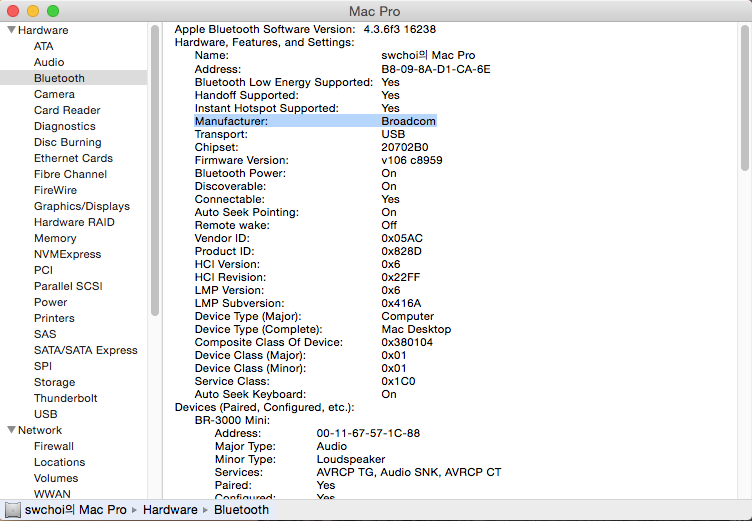This screenshot has width=752, height=521.
Task: Select WWAN under Network
Action: (x=52, y=494)
